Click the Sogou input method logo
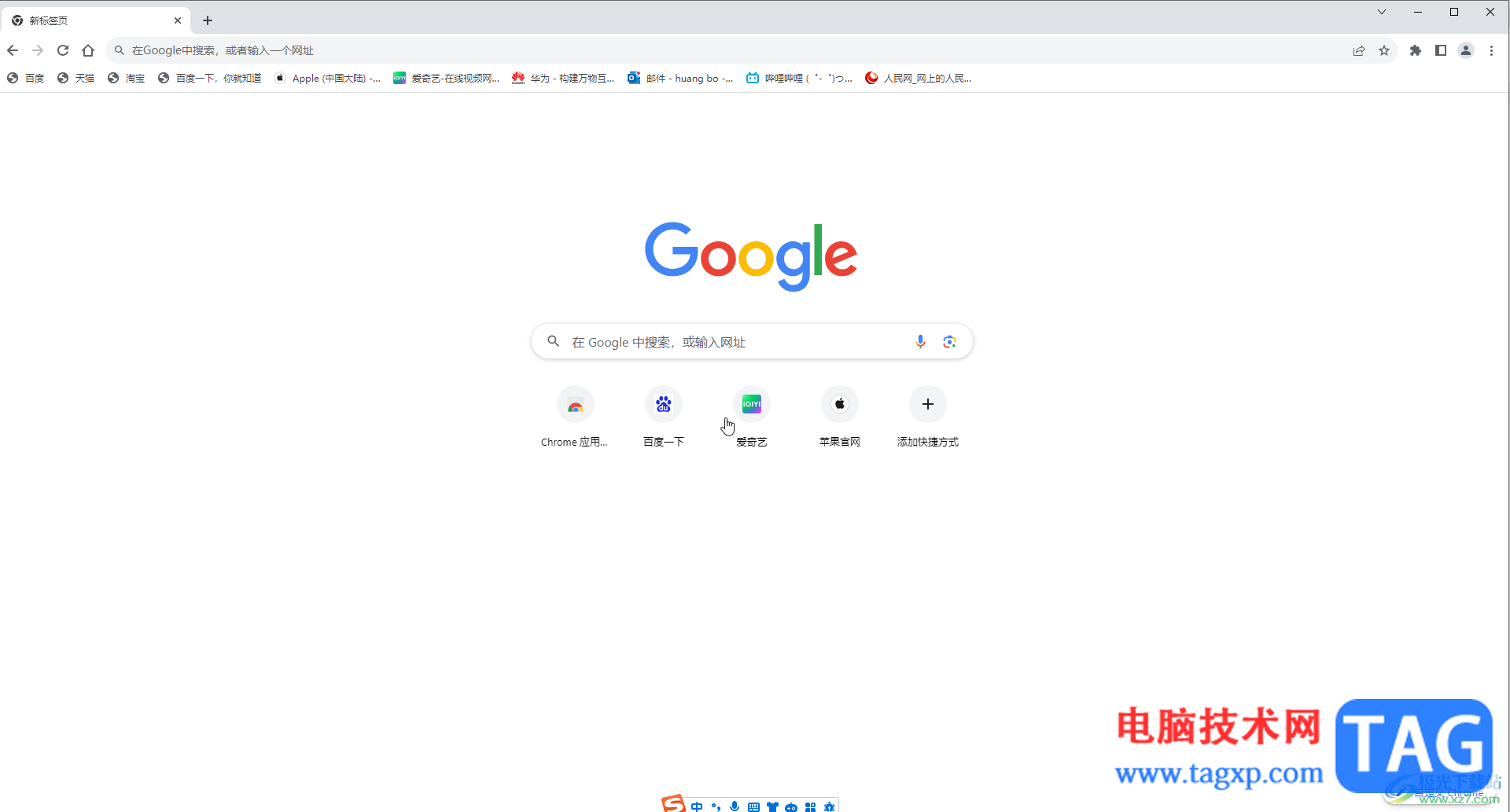The image size is (1510, 812). click(x=674, y=803)
